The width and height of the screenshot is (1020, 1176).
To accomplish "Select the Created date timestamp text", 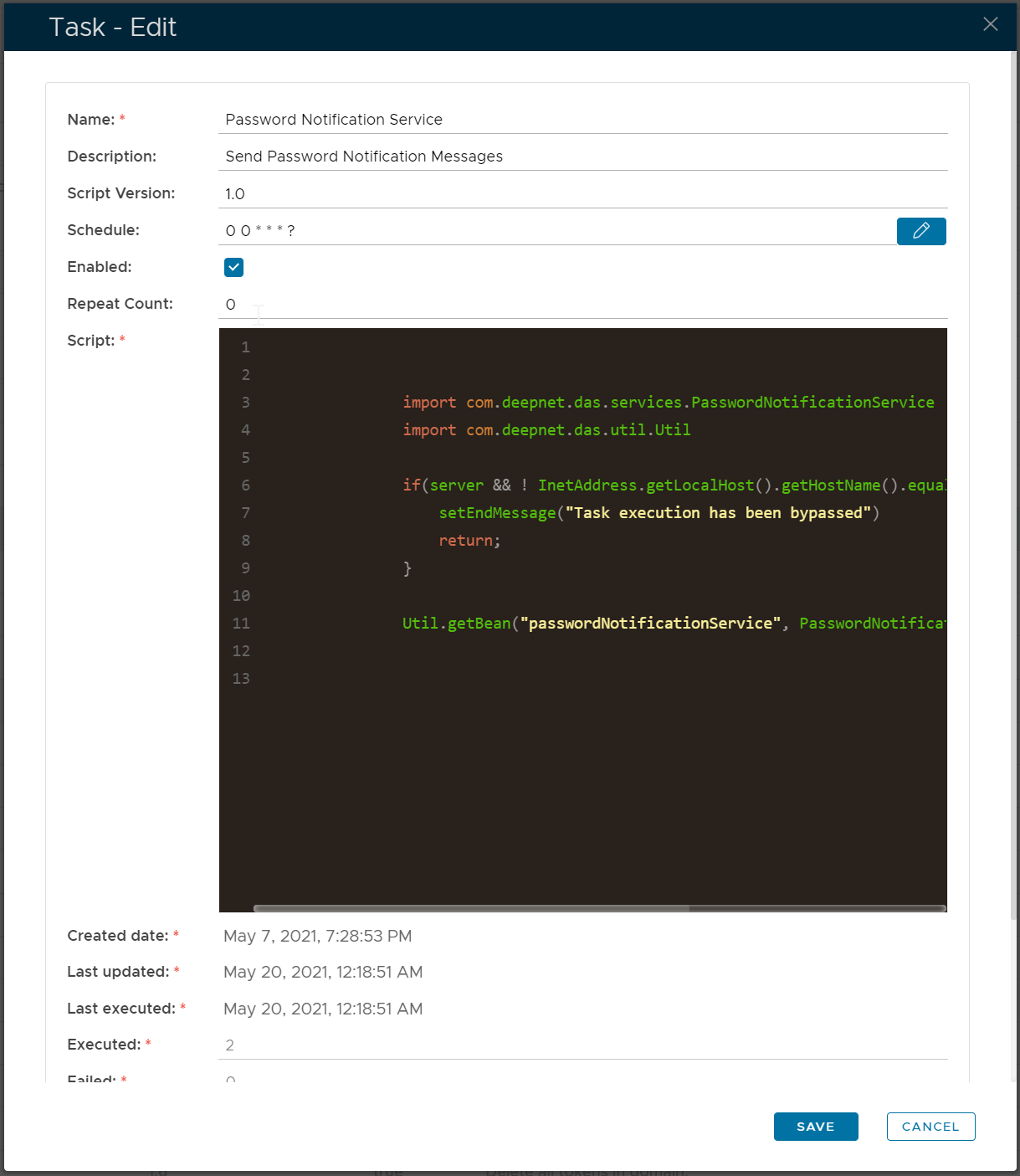I will [317, 936].
